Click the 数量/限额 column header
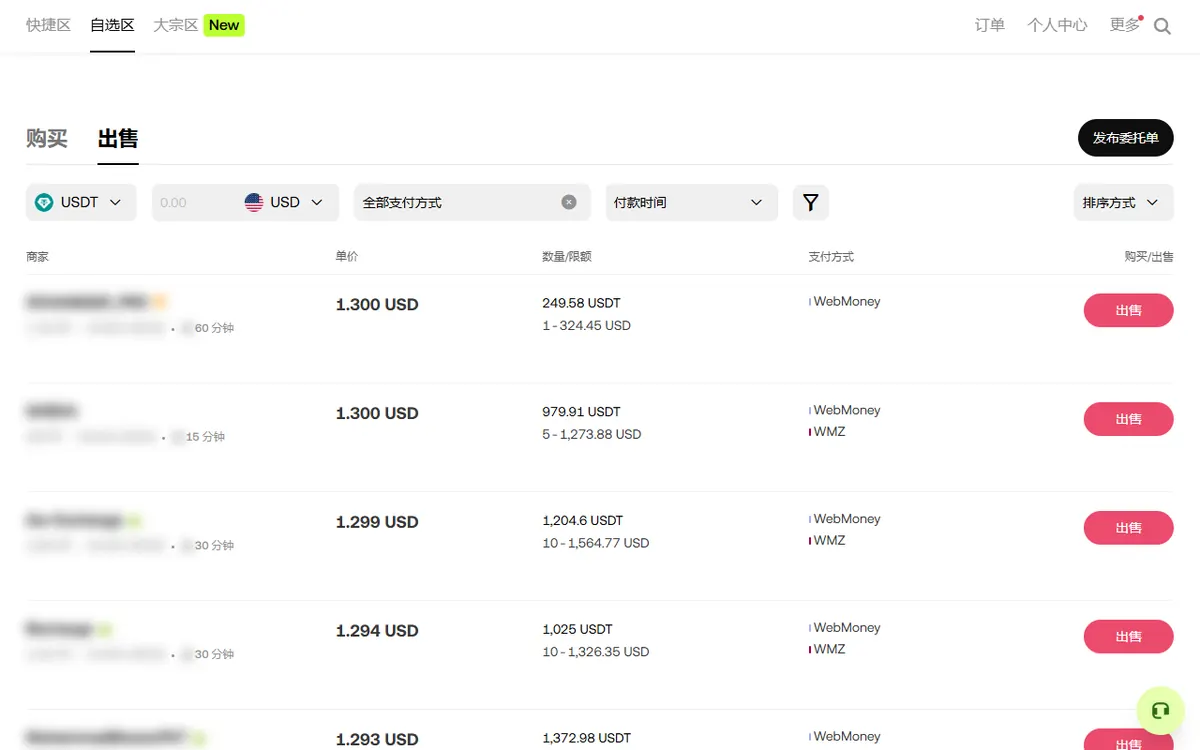Screen dimensions: 1200x750 pos(567,257)
